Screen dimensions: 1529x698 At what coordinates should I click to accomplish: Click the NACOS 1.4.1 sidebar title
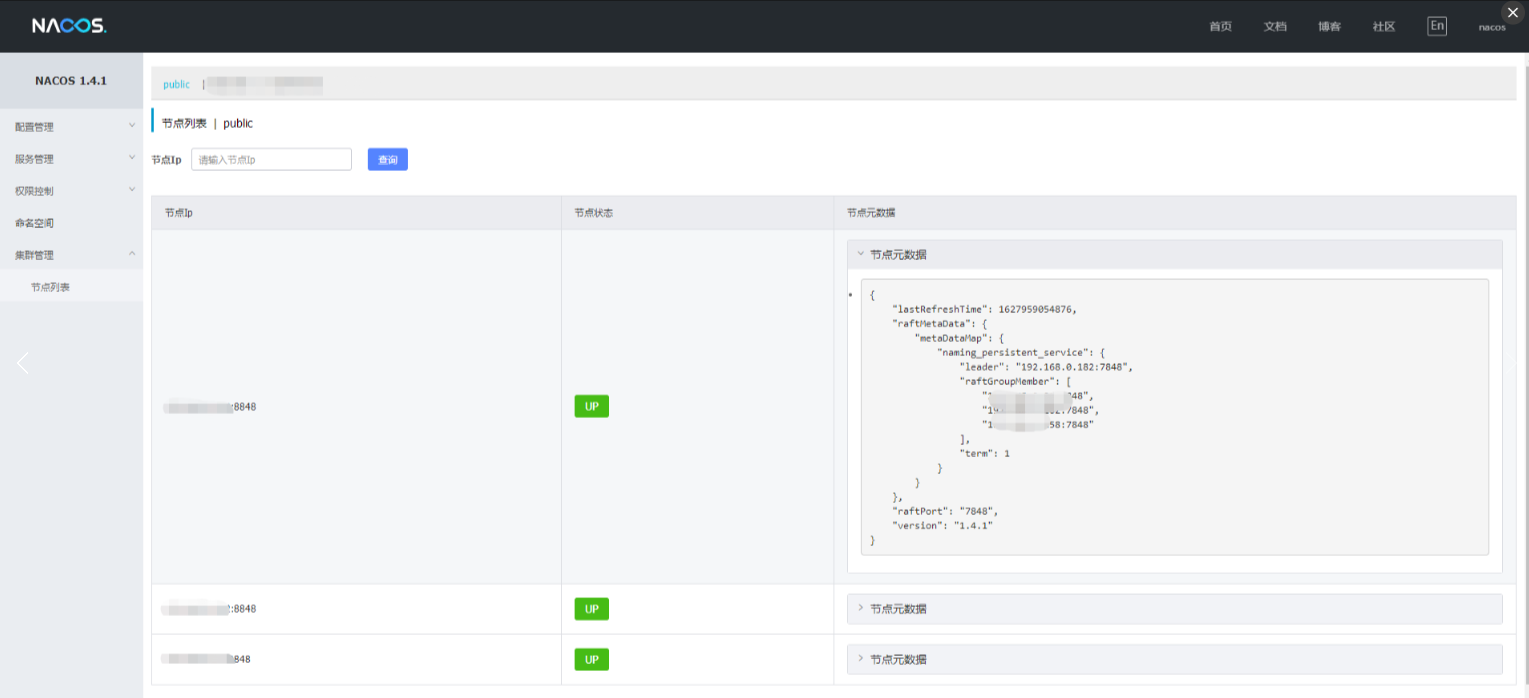point(71,80)
